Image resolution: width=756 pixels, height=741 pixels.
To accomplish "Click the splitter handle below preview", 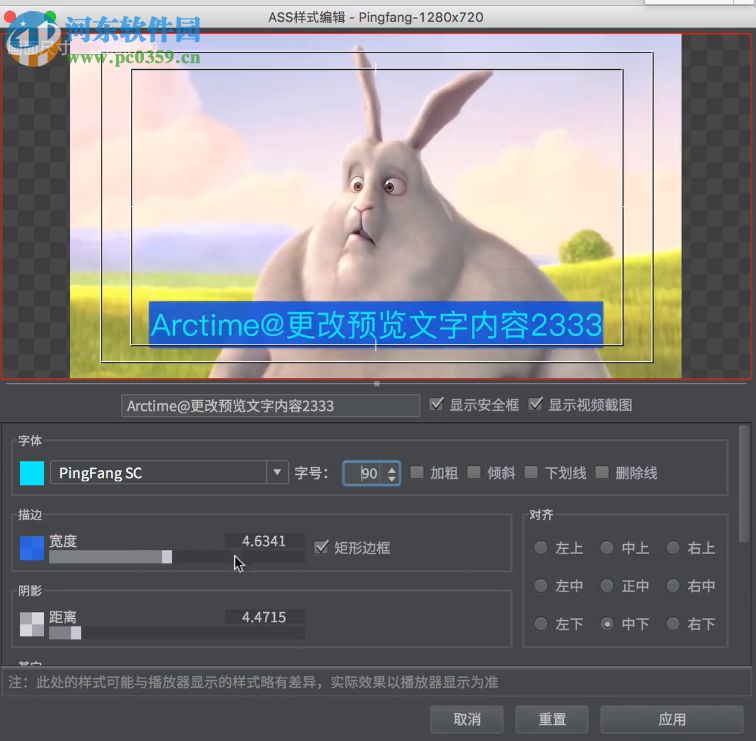I will pos(377,384).
